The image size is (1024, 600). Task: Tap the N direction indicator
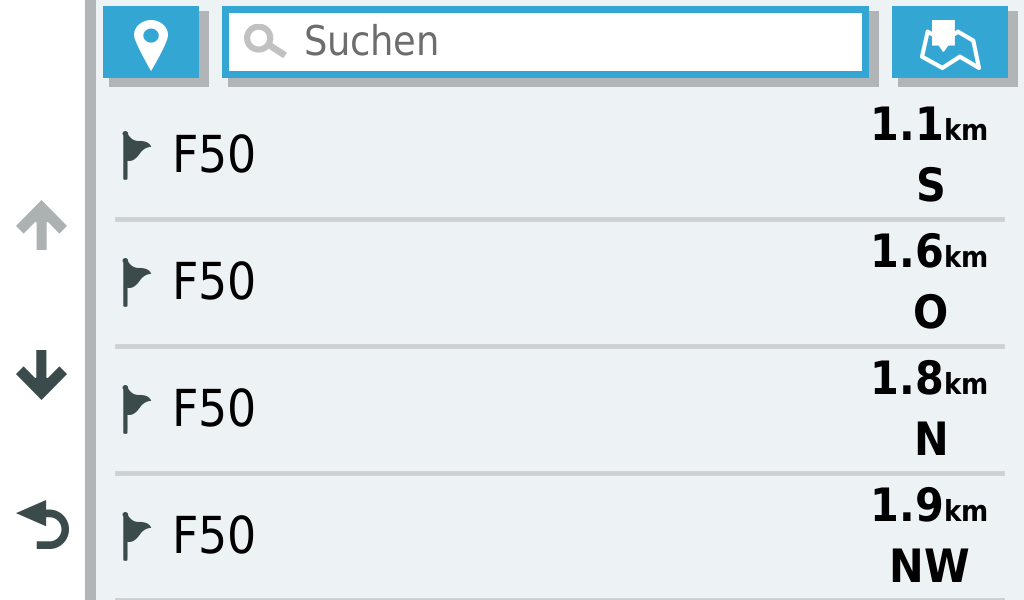tap(930, 441)
